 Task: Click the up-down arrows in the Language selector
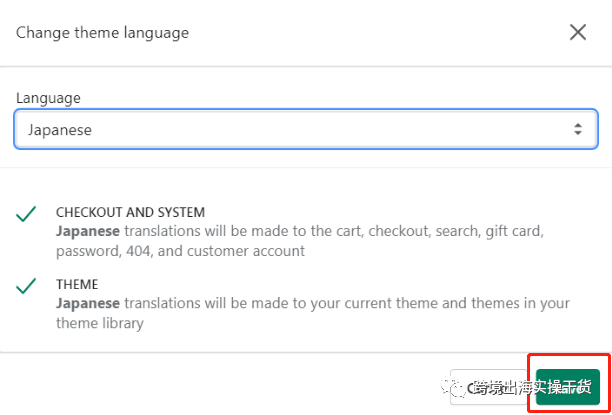(578, 129)
